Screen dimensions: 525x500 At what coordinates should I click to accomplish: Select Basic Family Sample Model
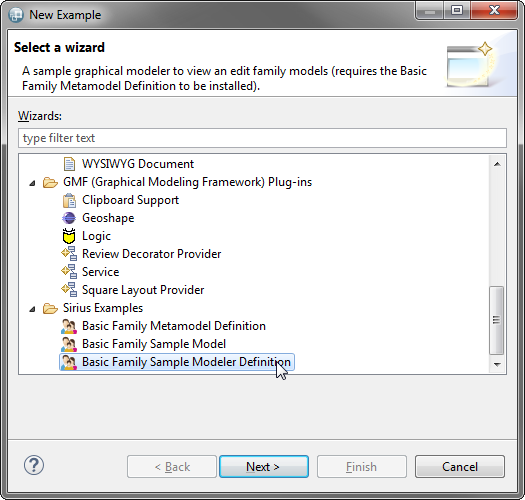154,344
